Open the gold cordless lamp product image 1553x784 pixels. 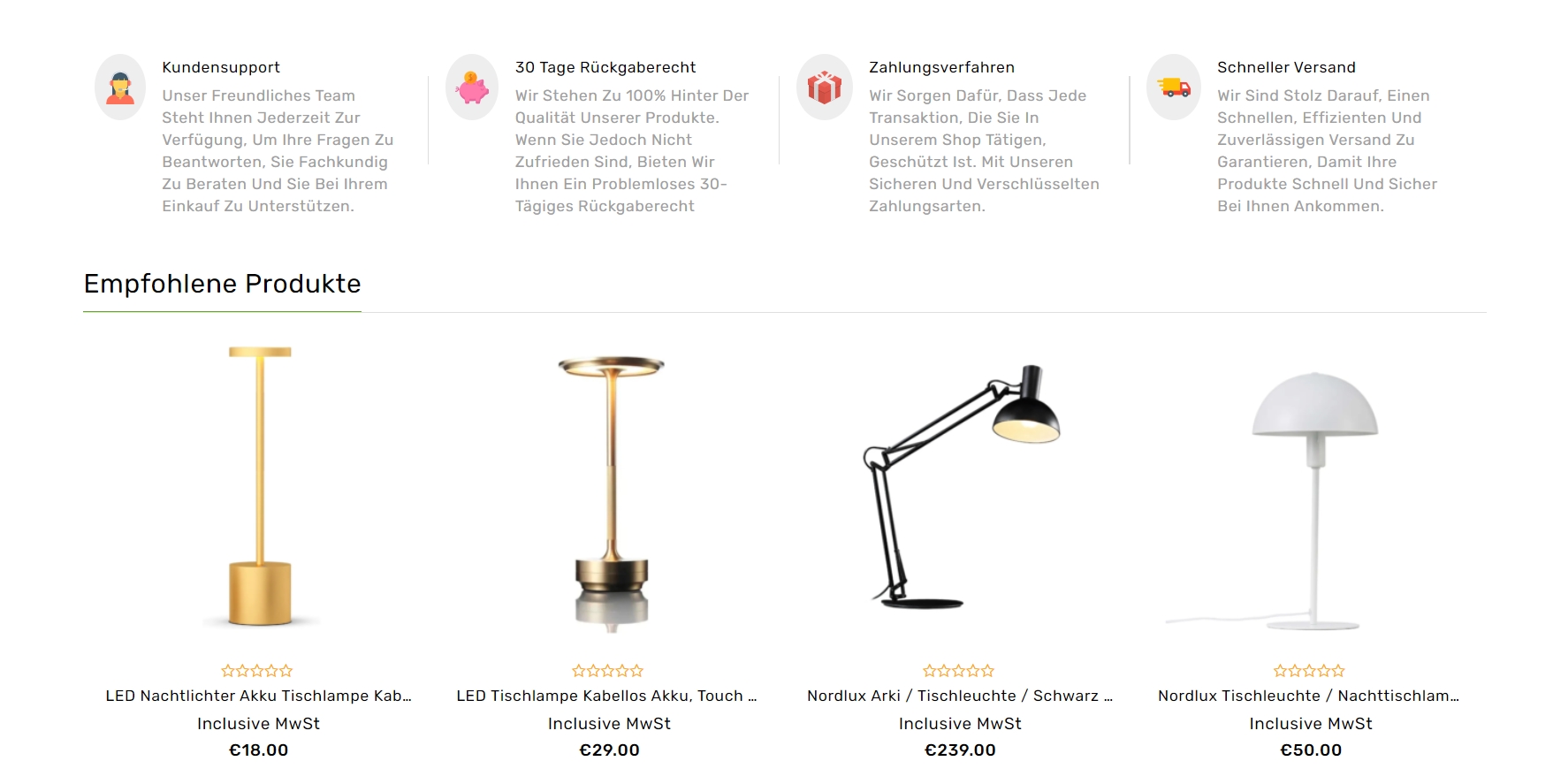click(259, 488)
